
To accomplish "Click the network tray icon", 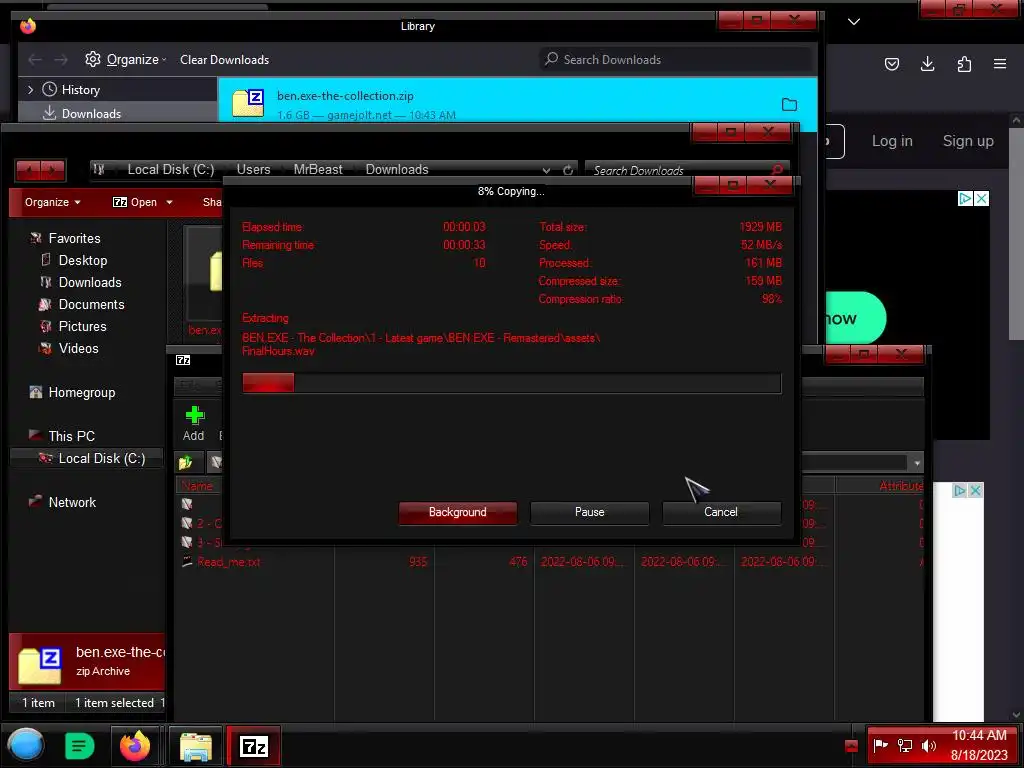I will click(904, 746).
